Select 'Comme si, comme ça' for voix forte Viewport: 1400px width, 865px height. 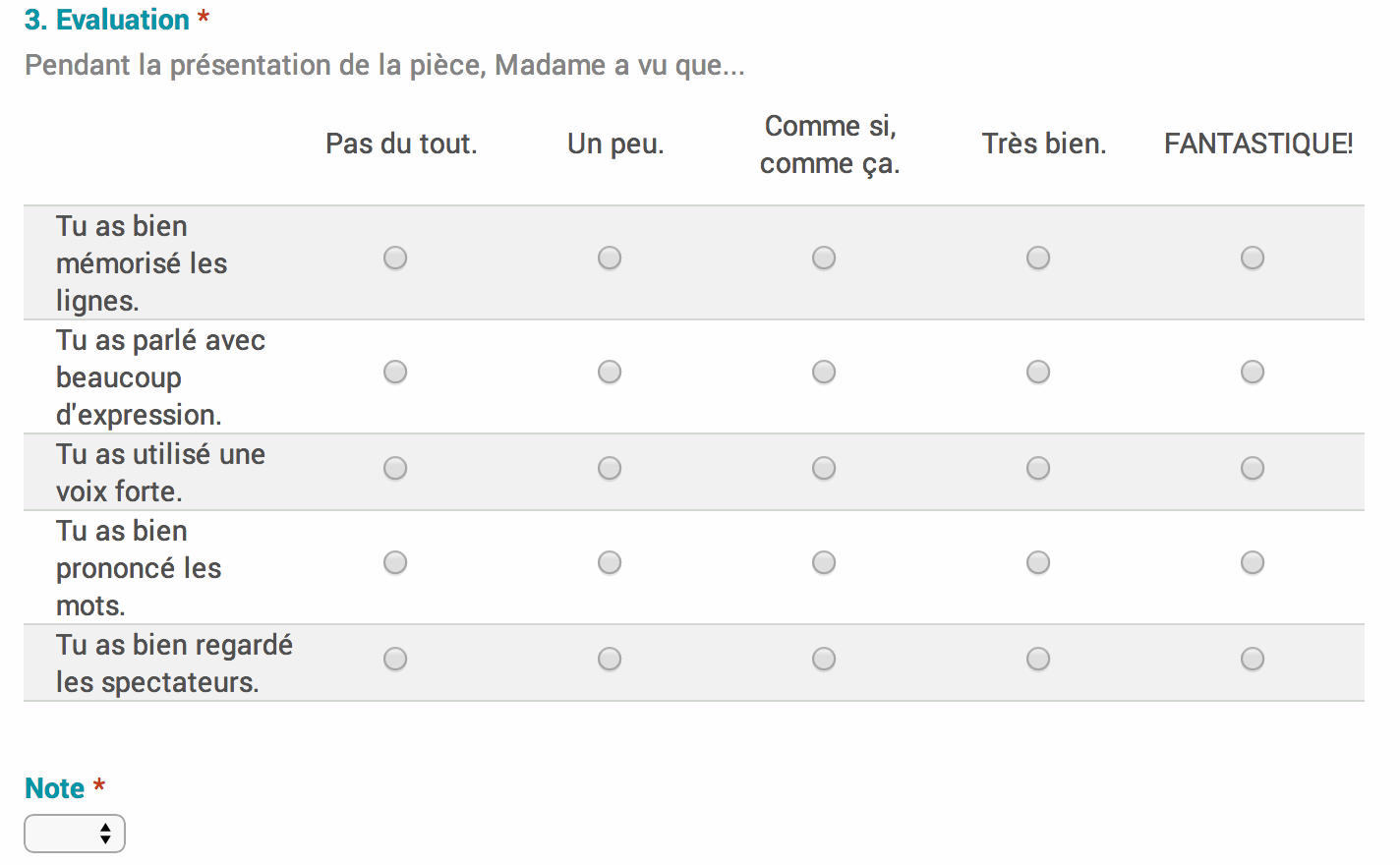[x=824, y=468]
